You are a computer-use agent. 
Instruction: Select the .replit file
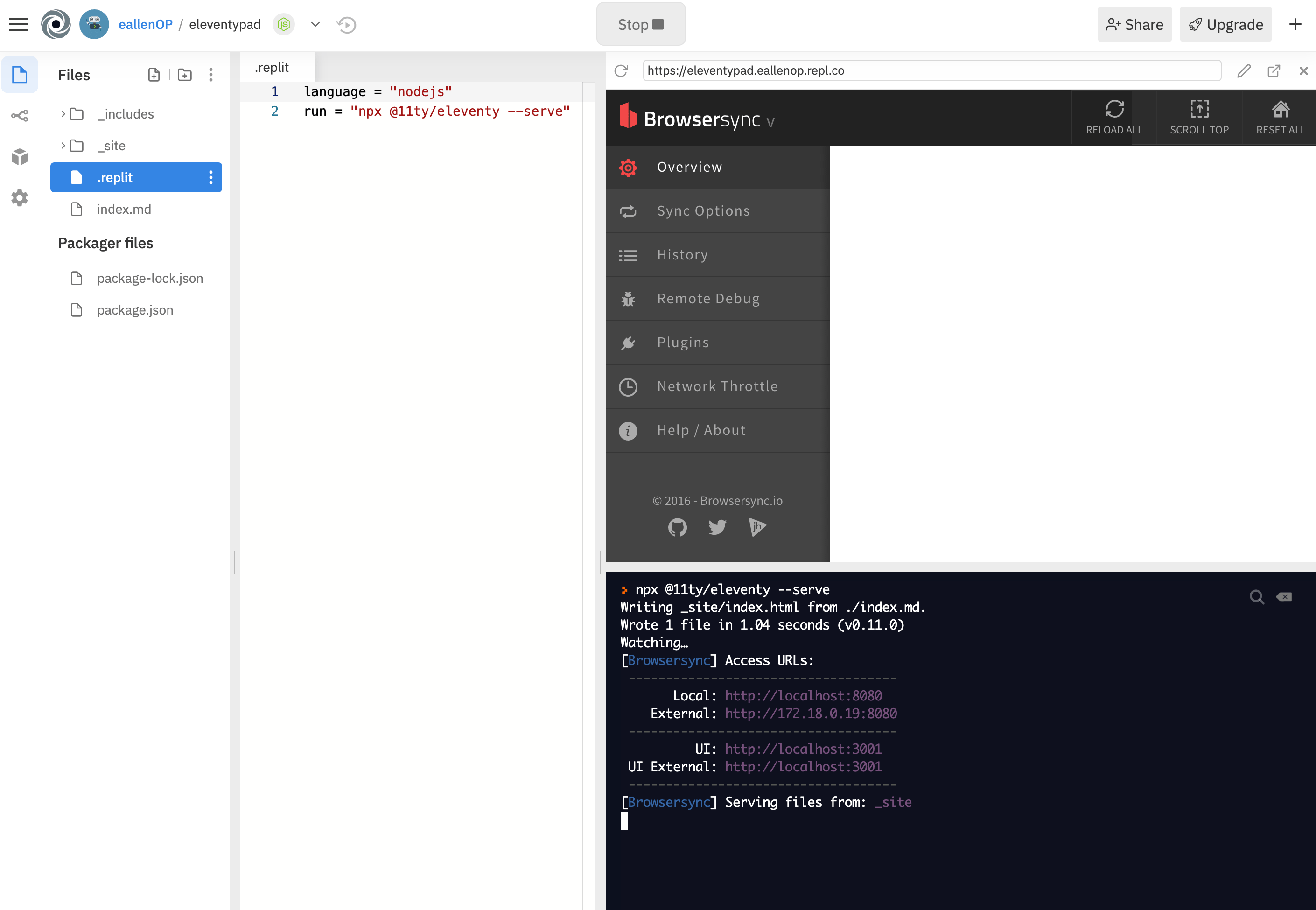point(136,177)
